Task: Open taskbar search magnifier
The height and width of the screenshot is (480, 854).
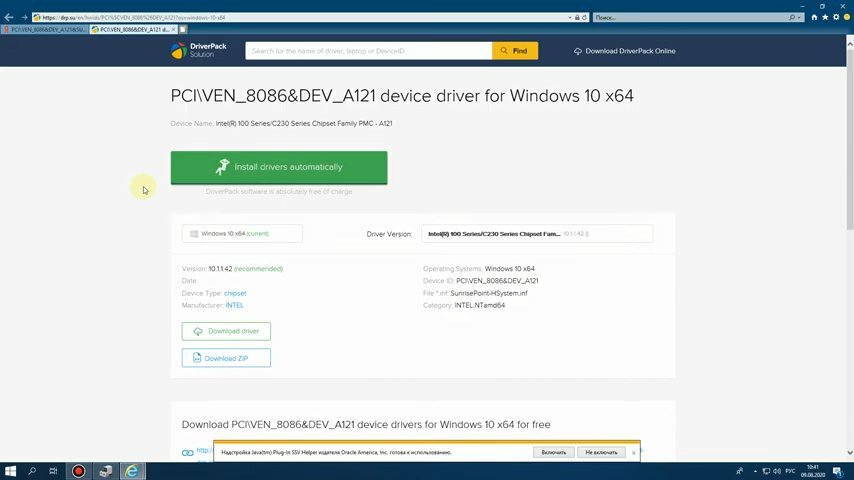Action: tap(32, 471)
